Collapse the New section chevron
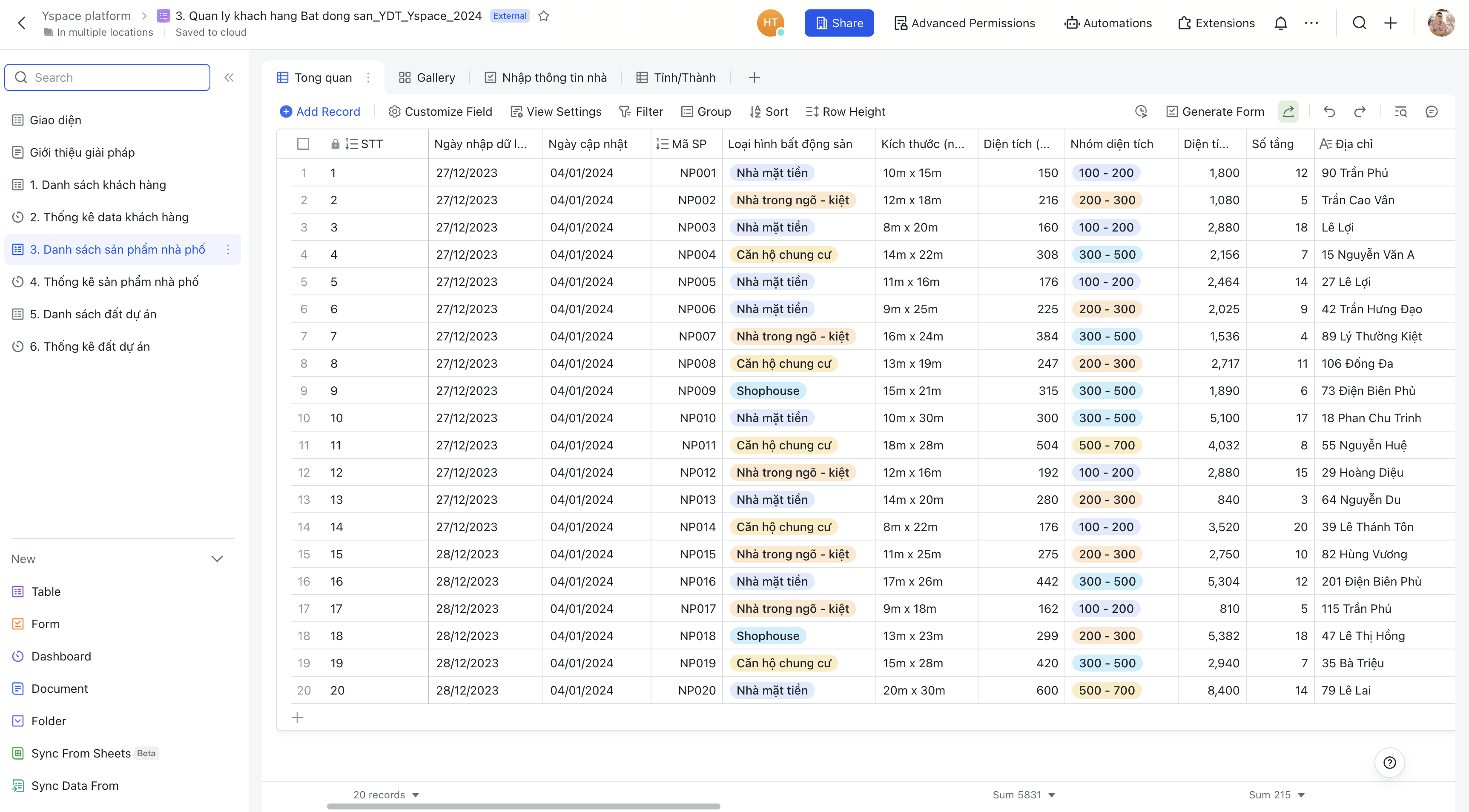The height and width of the screenshot is (812, 1469). (x=217, y=559)
